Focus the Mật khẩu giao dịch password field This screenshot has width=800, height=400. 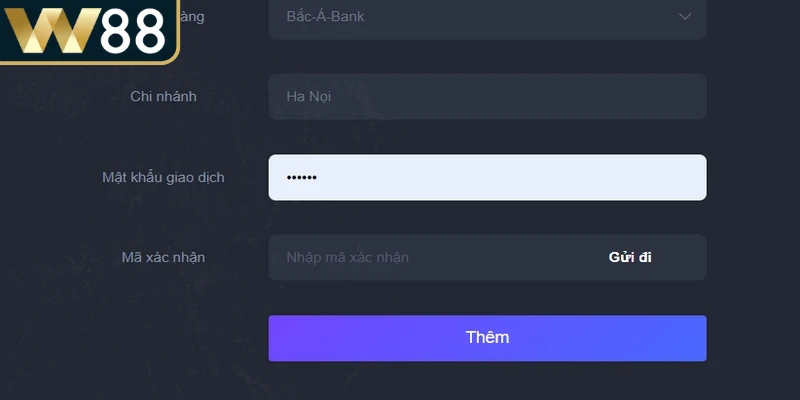(x=487, y=177)
